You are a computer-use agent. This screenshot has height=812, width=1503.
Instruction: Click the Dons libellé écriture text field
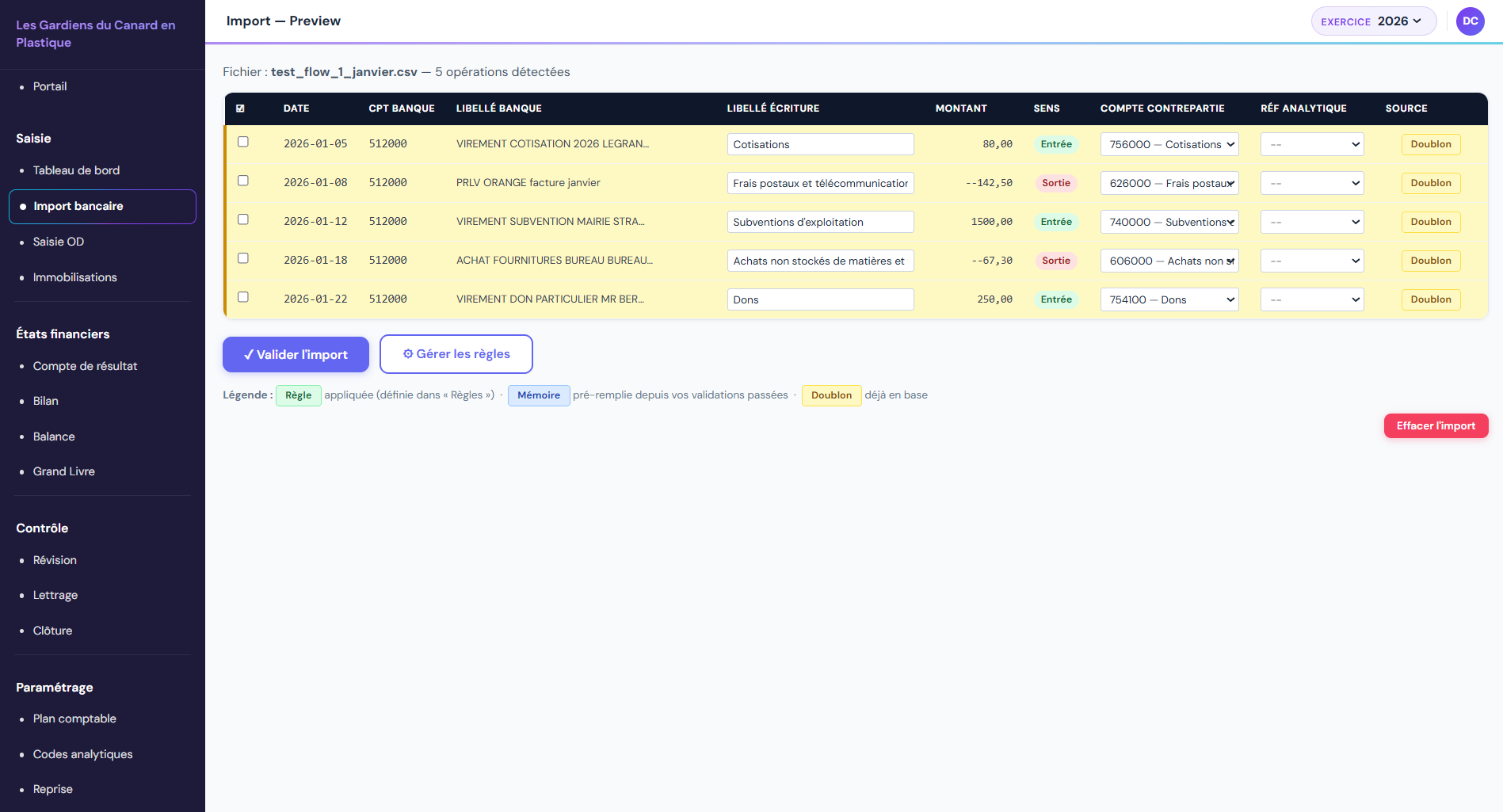(x=819, y=299)
